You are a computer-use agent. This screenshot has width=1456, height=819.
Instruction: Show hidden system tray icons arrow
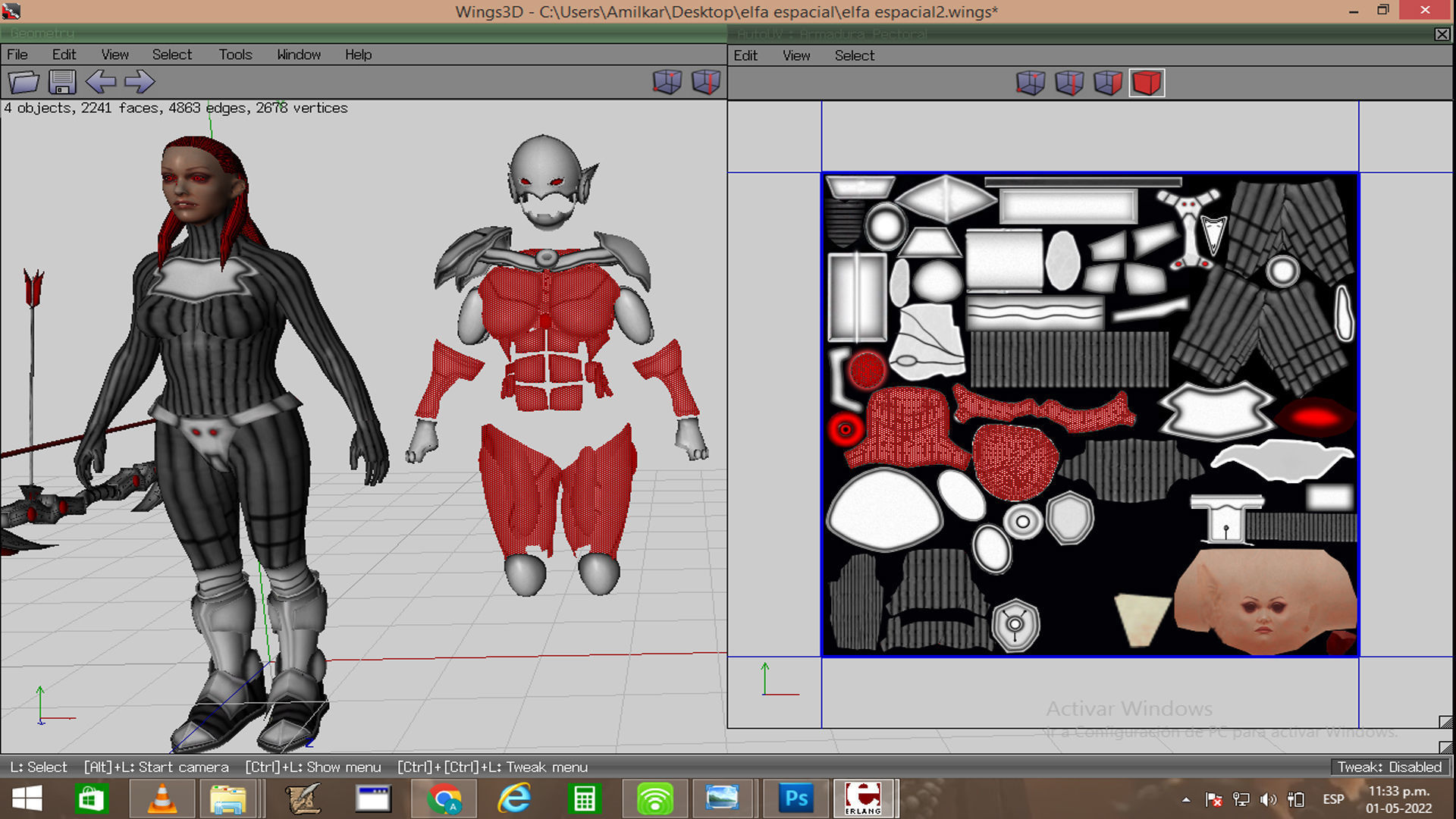(1186, 799)
